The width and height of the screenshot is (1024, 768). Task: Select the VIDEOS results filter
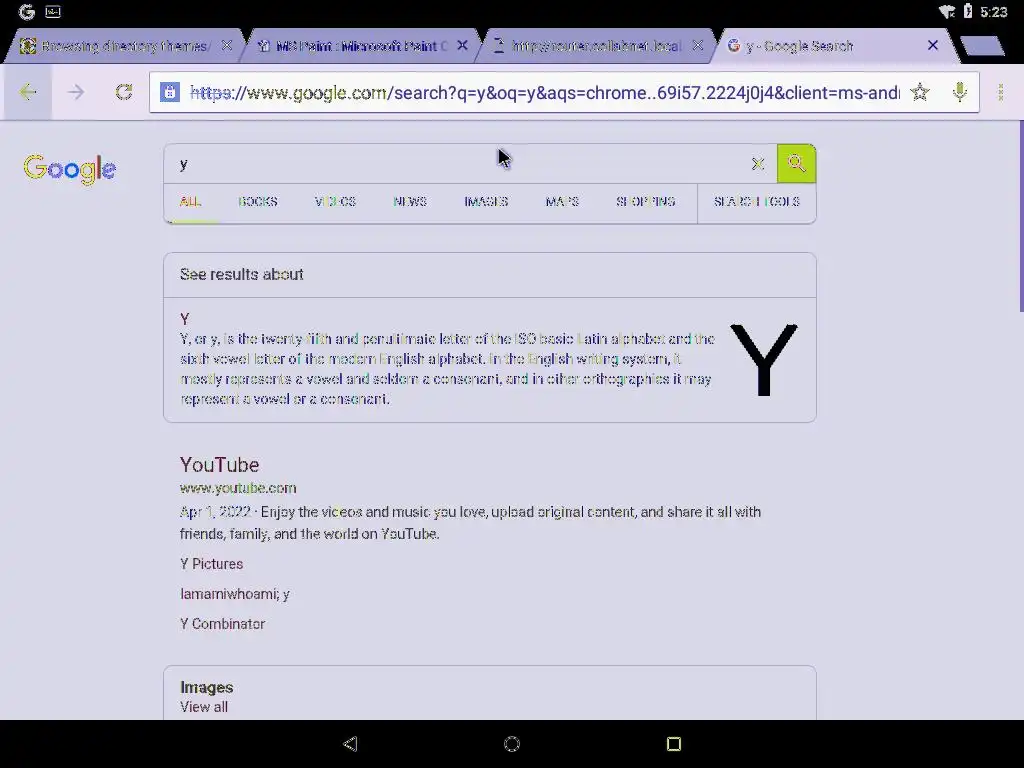click(x=335, y=201)
